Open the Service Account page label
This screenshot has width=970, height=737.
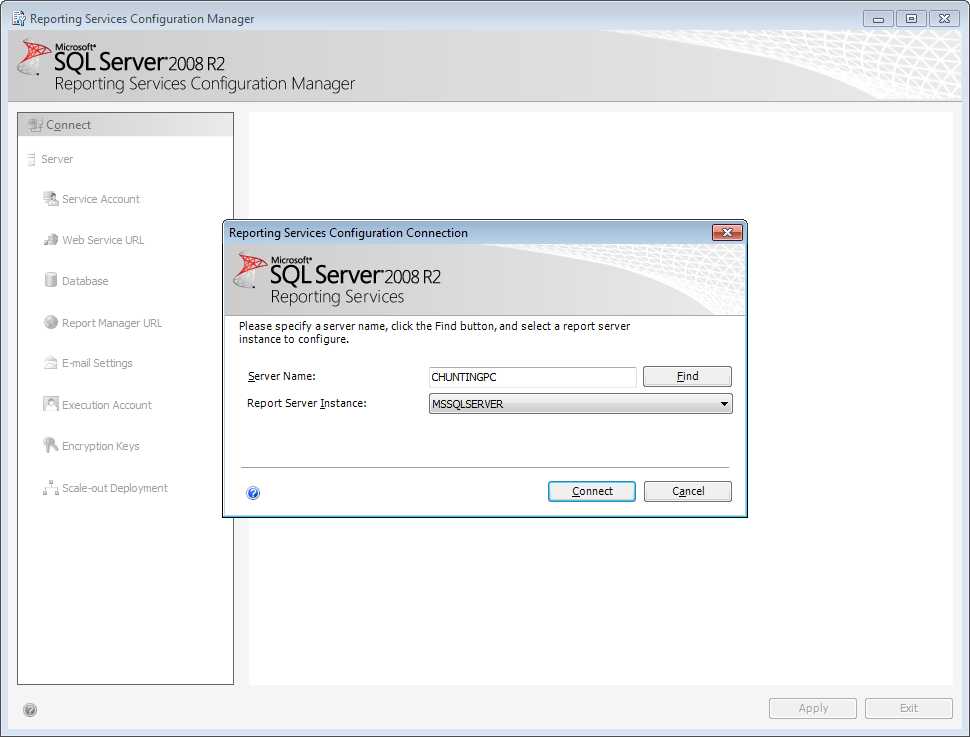(101, 199)
